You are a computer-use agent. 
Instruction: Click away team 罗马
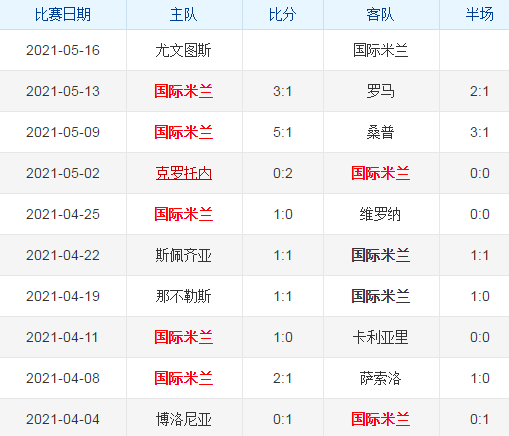click(x=381, y=91)
